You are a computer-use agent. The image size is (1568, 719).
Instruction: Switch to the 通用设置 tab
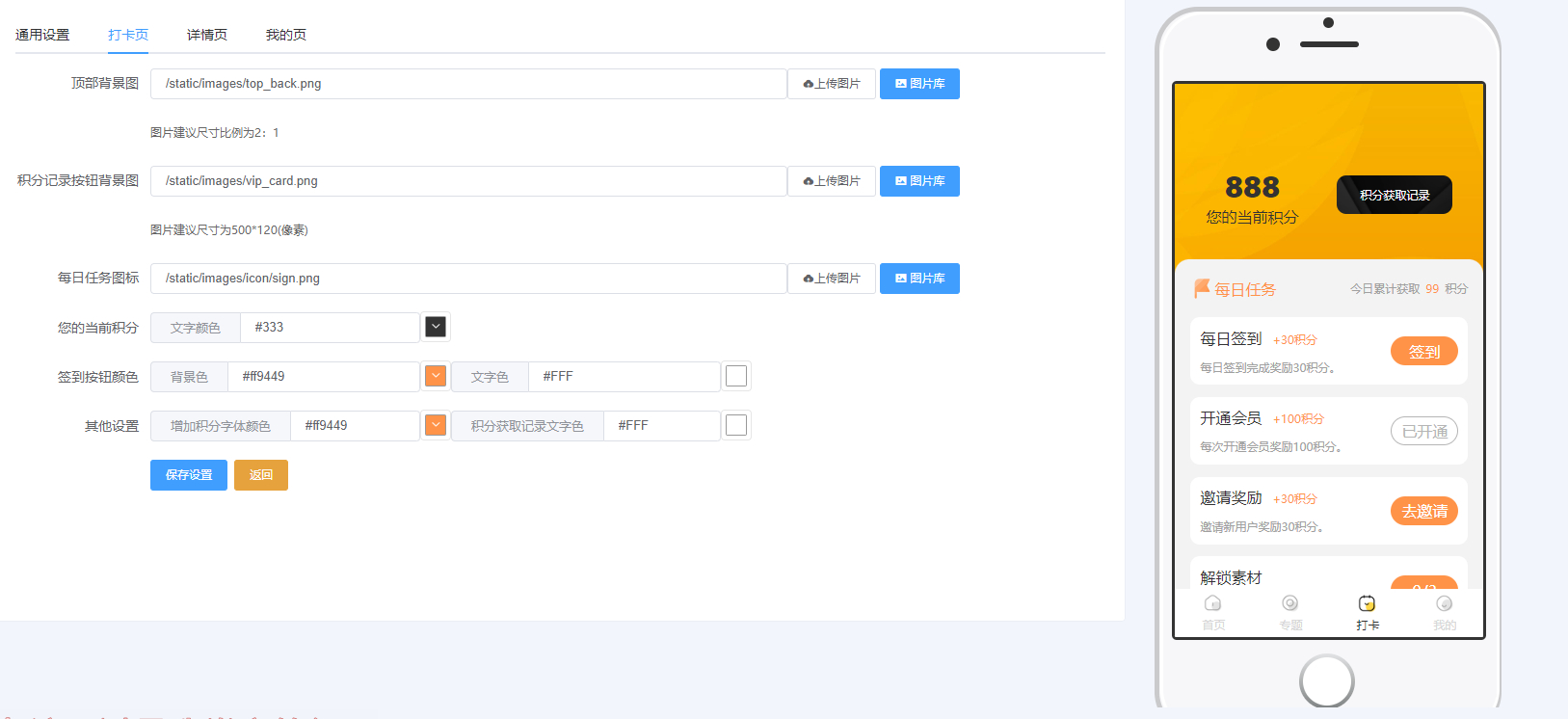(42, 35)
